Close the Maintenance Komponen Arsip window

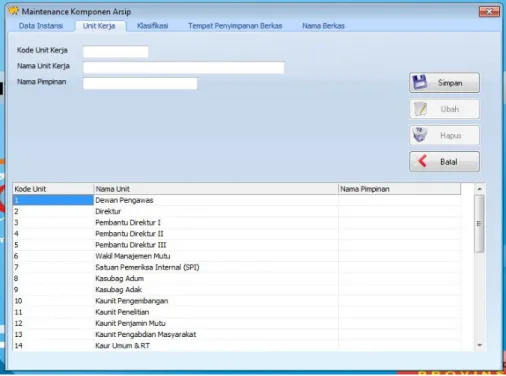489,12
